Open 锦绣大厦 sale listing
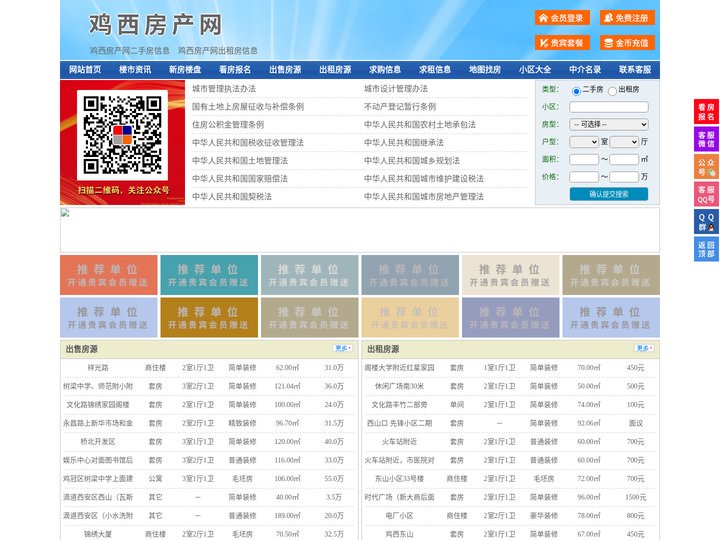 [x=98, y=534]
